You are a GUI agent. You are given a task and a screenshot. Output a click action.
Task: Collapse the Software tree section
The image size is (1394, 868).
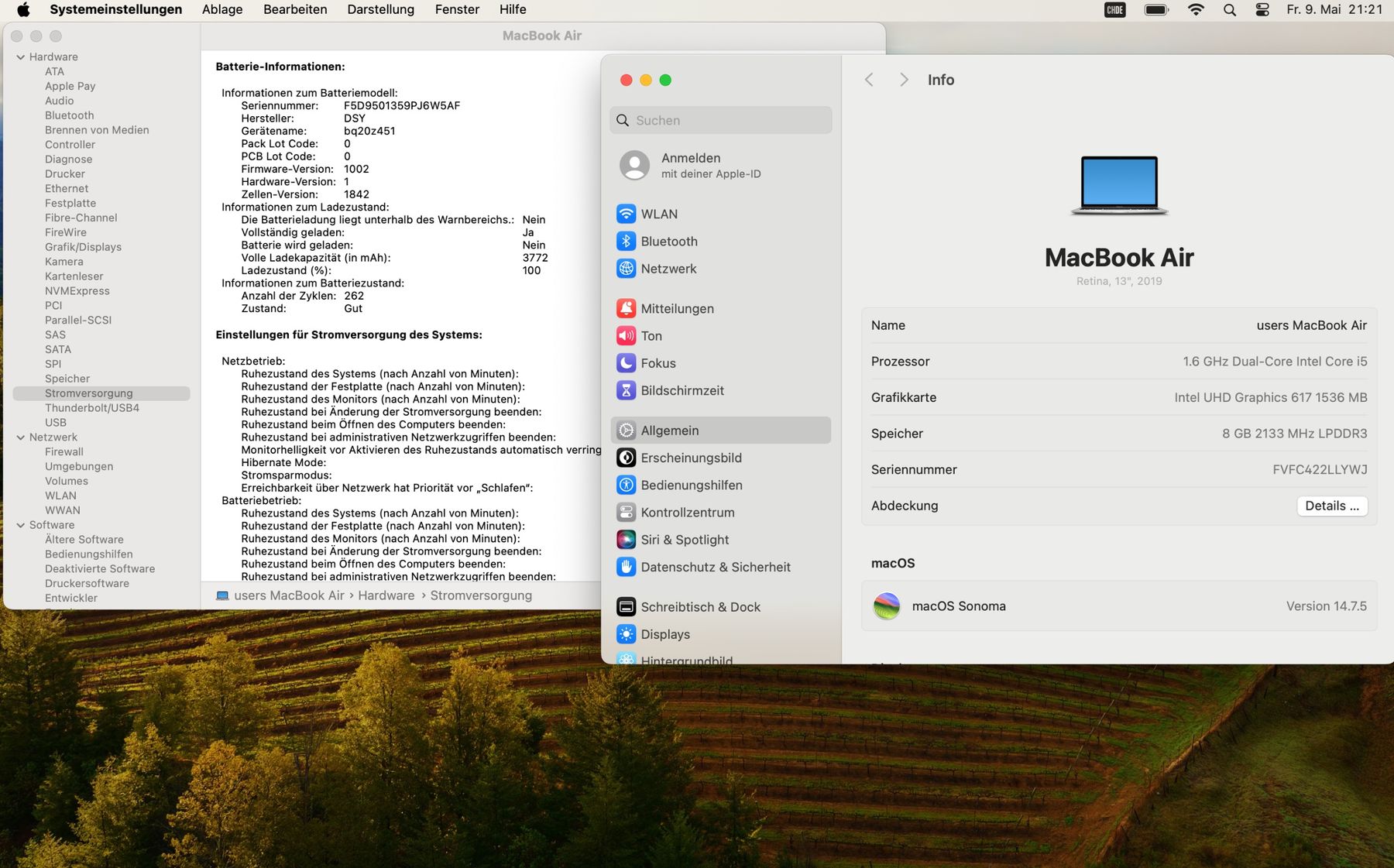point(21,525)
